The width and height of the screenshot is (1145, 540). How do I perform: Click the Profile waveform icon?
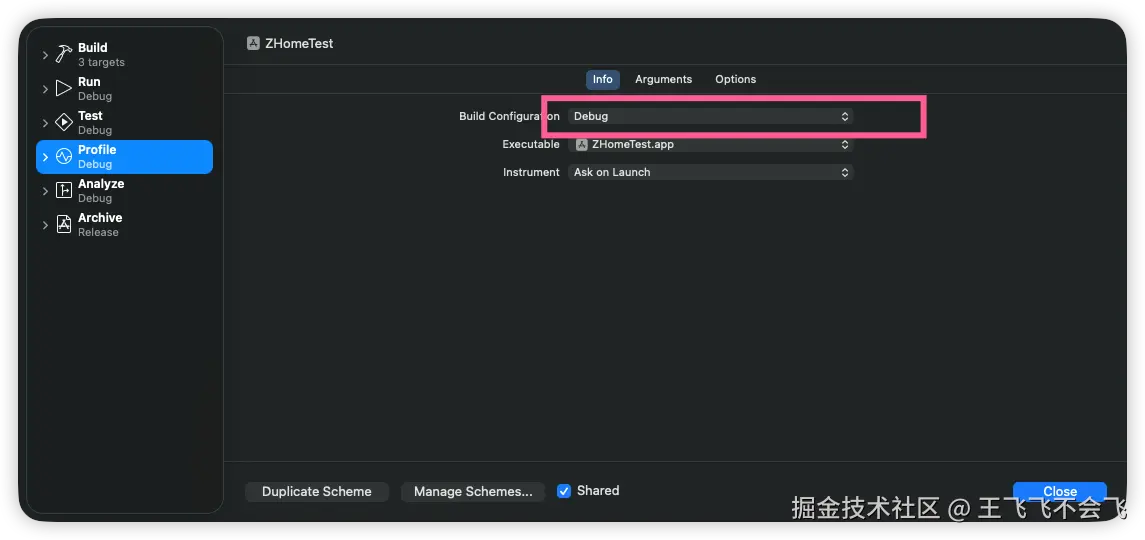click(64, 156)
